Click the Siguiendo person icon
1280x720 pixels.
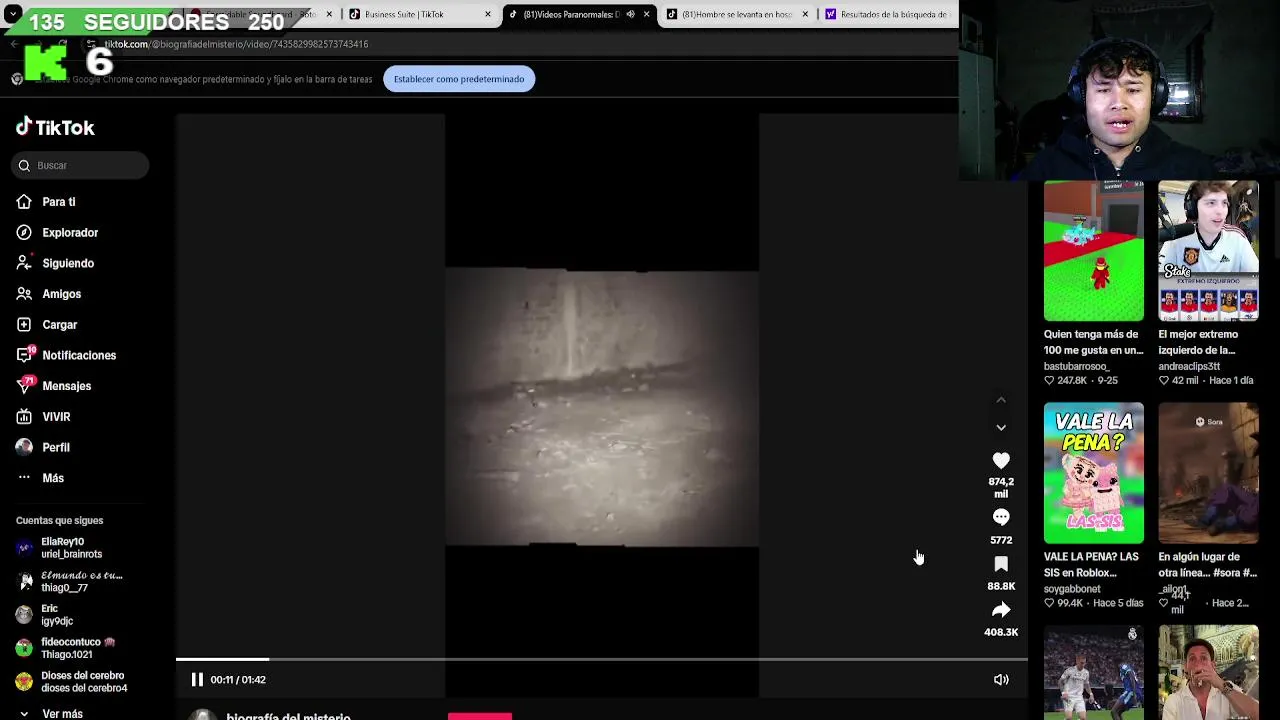[24, 263]
